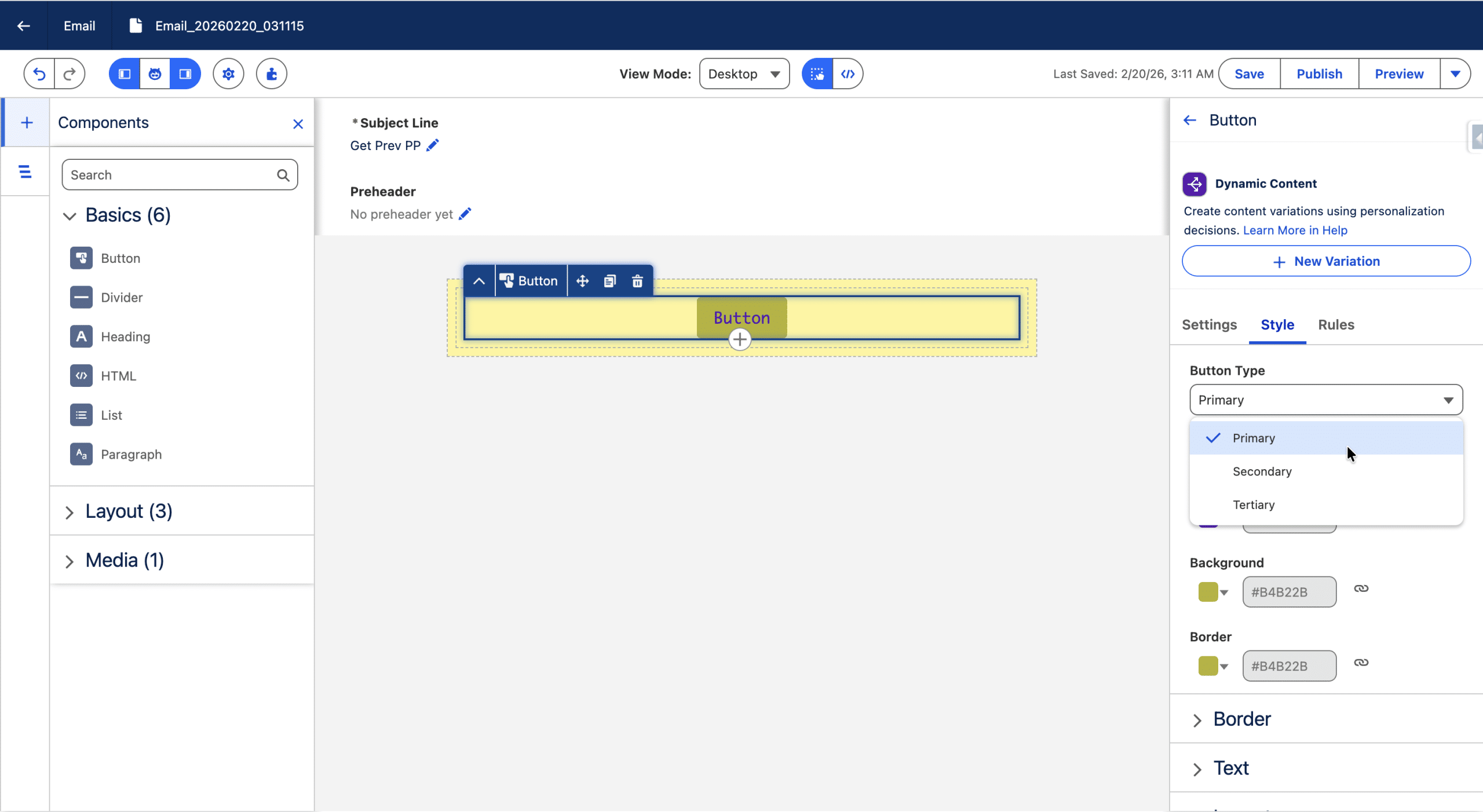Edit the subject line pencil icon

coord(433,145)
